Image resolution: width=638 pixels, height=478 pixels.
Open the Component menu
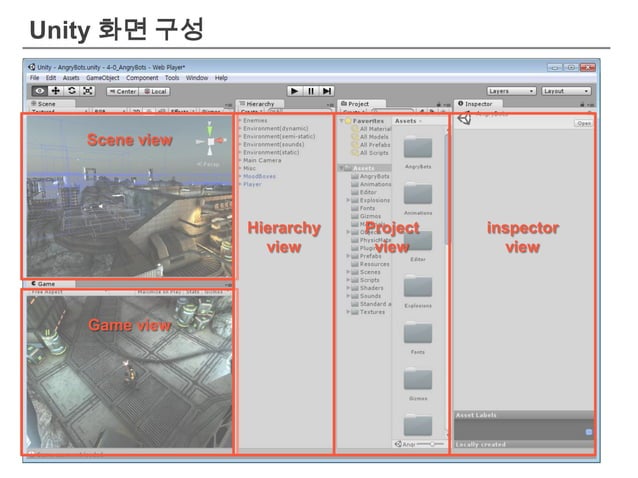tap(142, 78)
